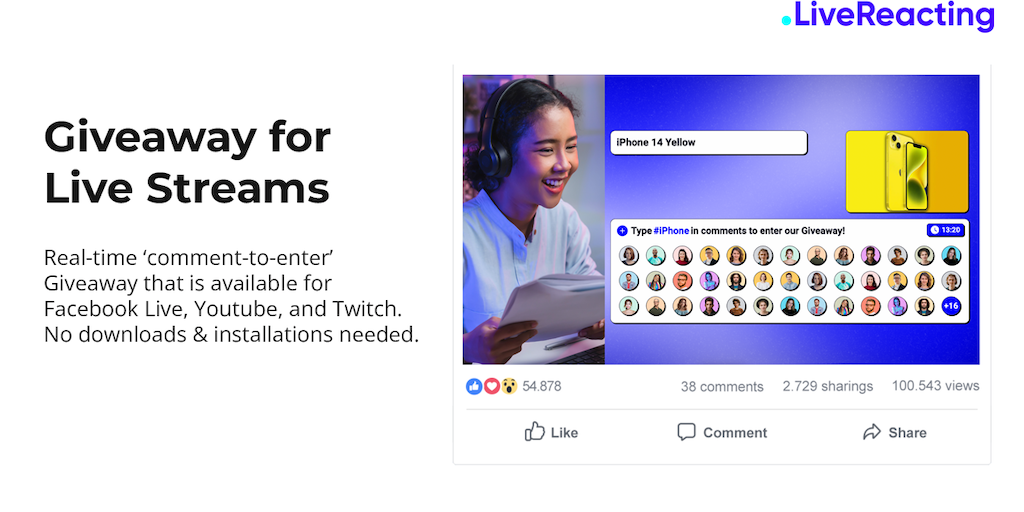Click the red heart reaction emoji
This screenshot has width=1024, height=512.
pyautogui.click(x=492, y=386)
